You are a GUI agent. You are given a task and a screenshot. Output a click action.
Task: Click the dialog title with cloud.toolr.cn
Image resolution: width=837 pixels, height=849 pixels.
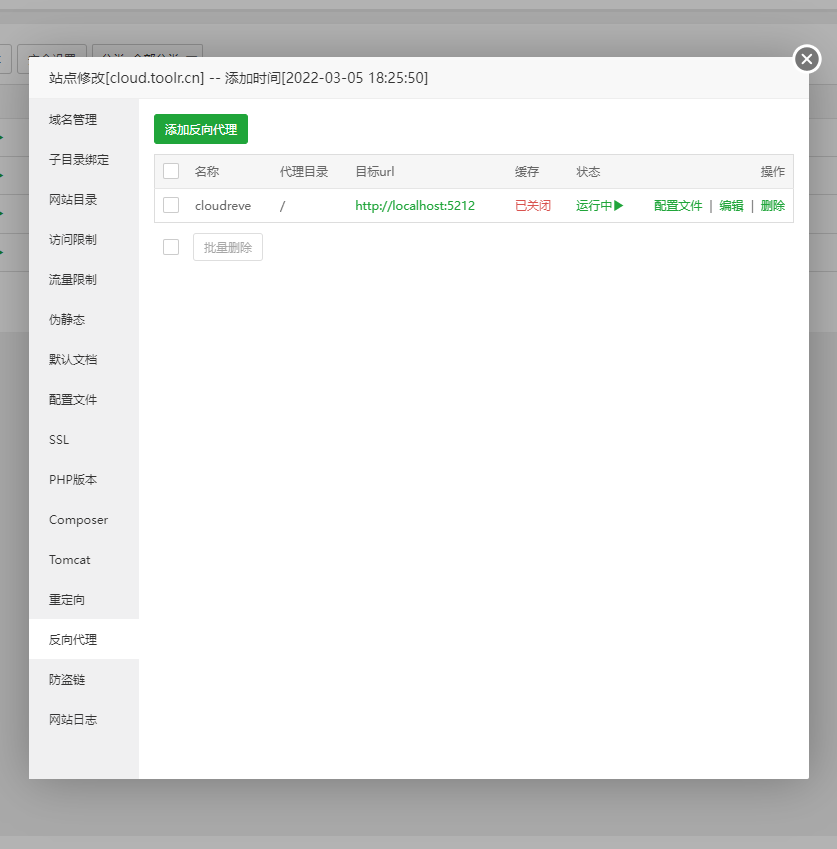(238, 78)
